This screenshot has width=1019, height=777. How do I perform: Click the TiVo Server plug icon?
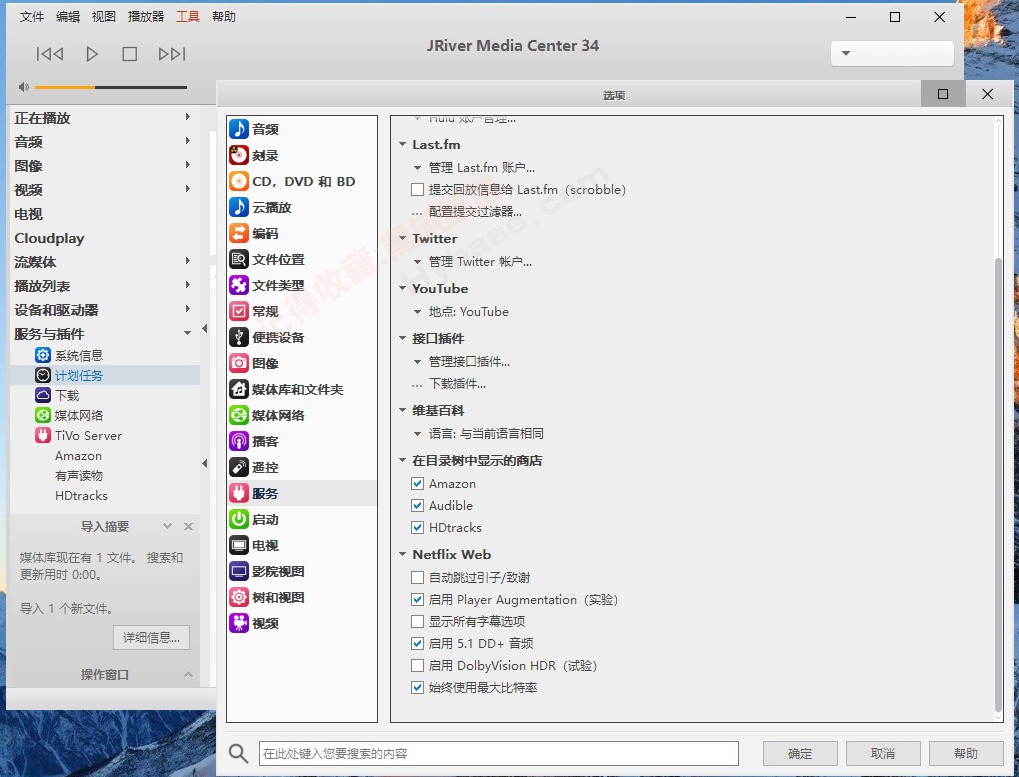(43, 435)
